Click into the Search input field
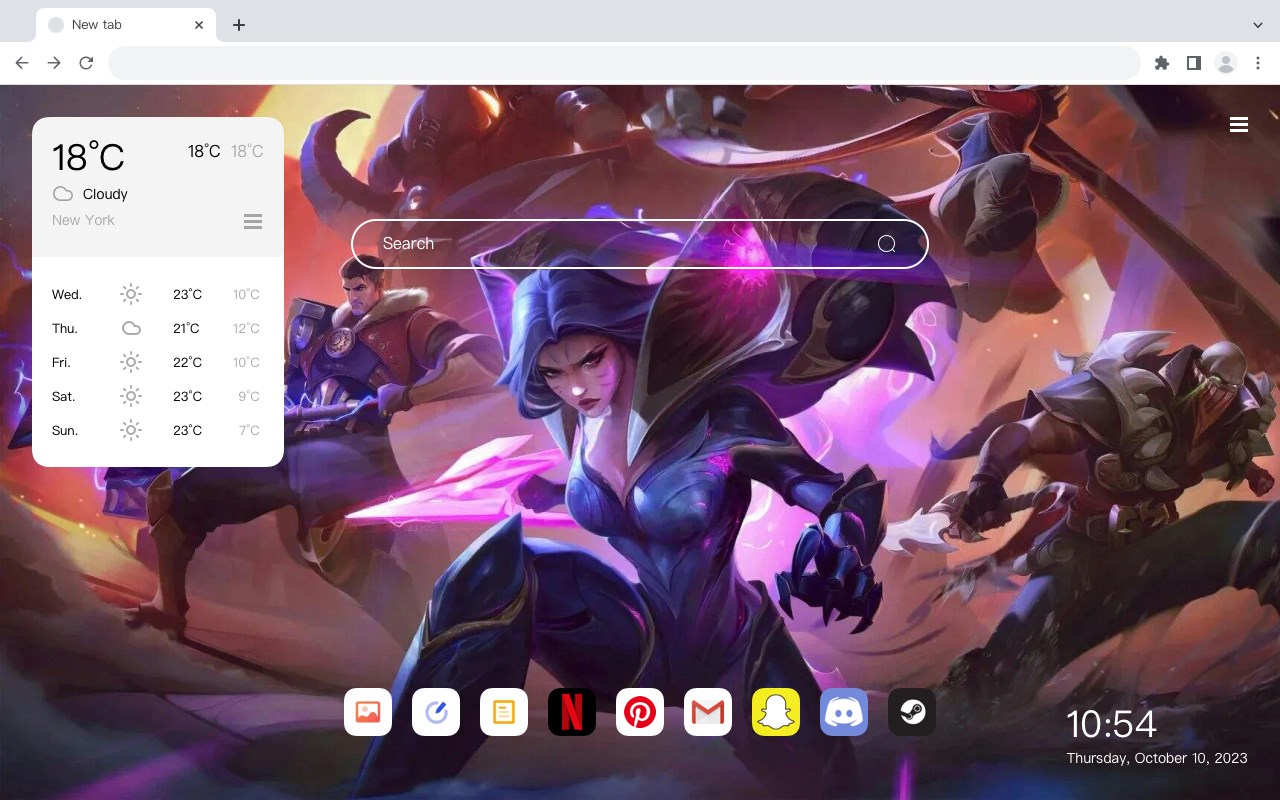 (640, 244)
